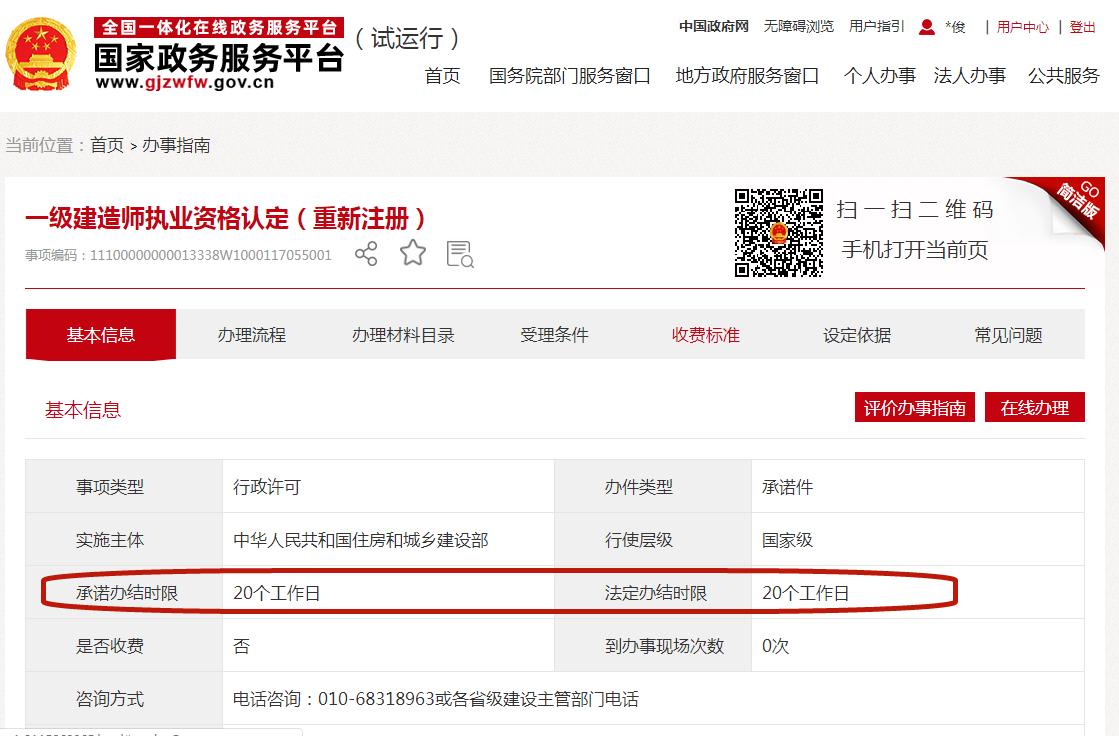Image resolution: width=1119 pixels, height=736 pixels.
Task: Click the user avatar icon beside *俊
Action: [x=925, y=26]
